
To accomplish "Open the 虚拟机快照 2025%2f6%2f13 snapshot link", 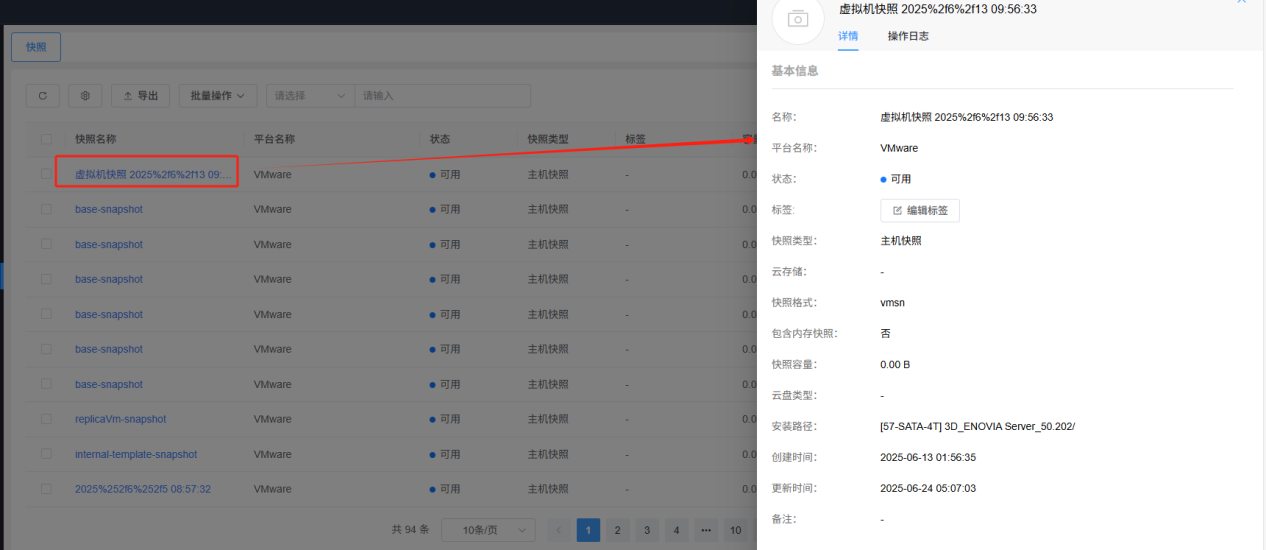I will coord(153,174).
